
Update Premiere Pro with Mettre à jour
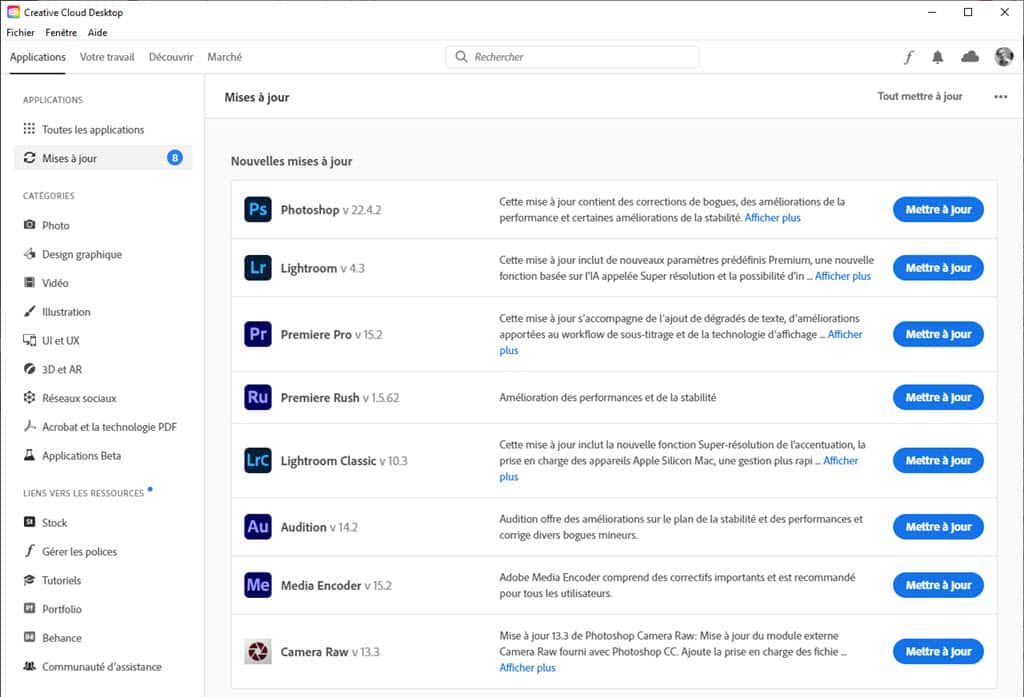938,334
